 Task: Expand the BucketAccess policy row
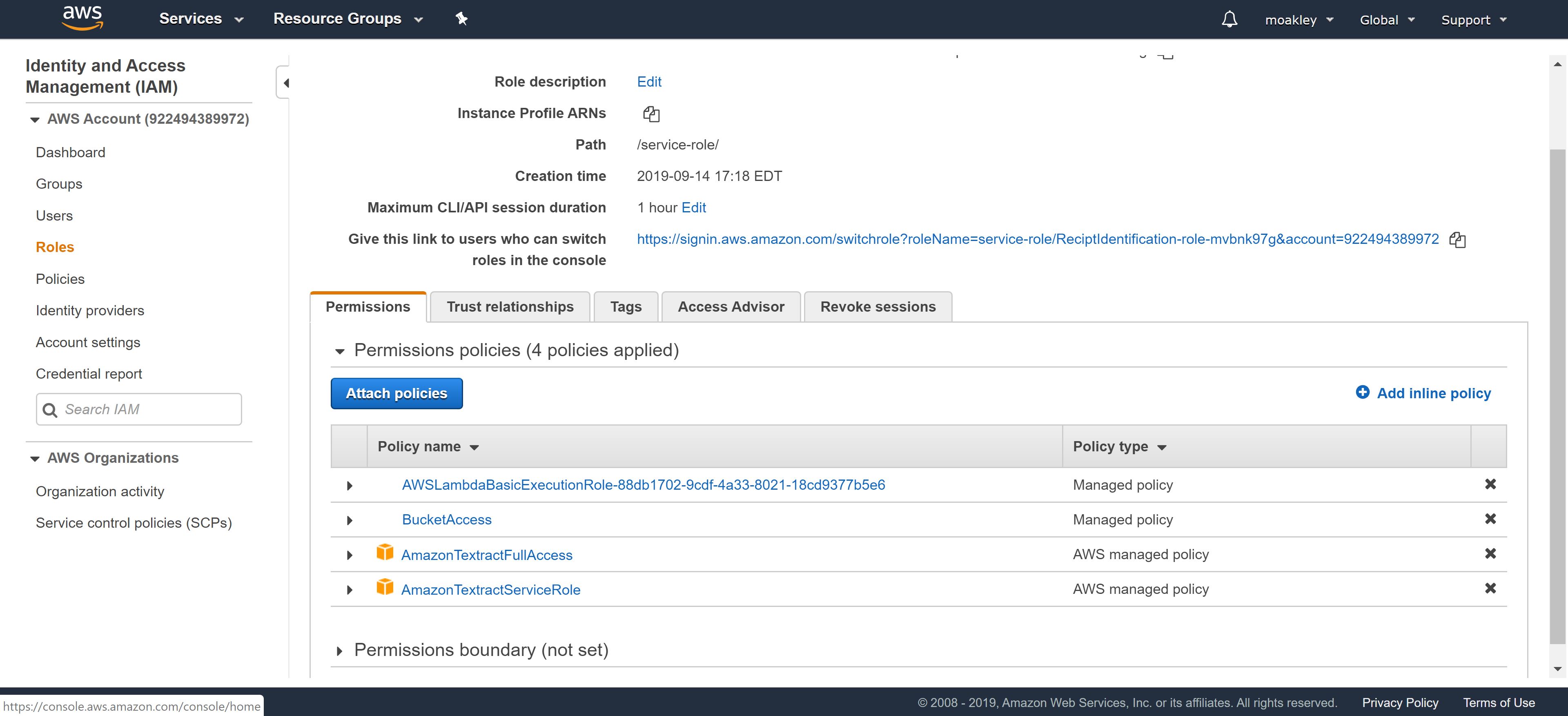pos(350,521)
